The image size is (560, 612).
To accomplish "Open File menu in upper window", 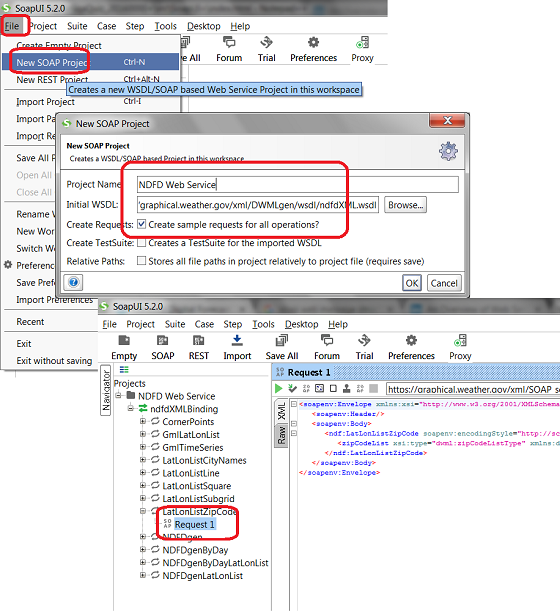I will tap(12, 26).
